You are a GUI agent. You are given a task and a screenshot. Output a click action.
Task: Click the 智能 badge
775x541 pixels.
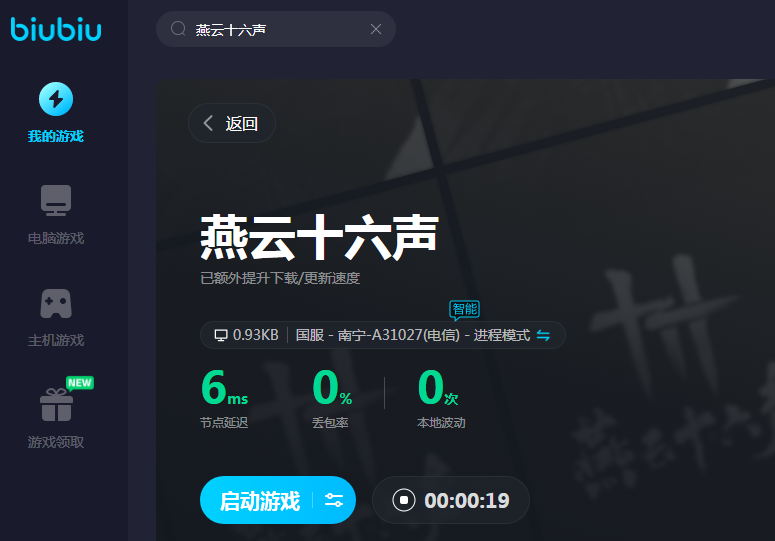[465, 310]
